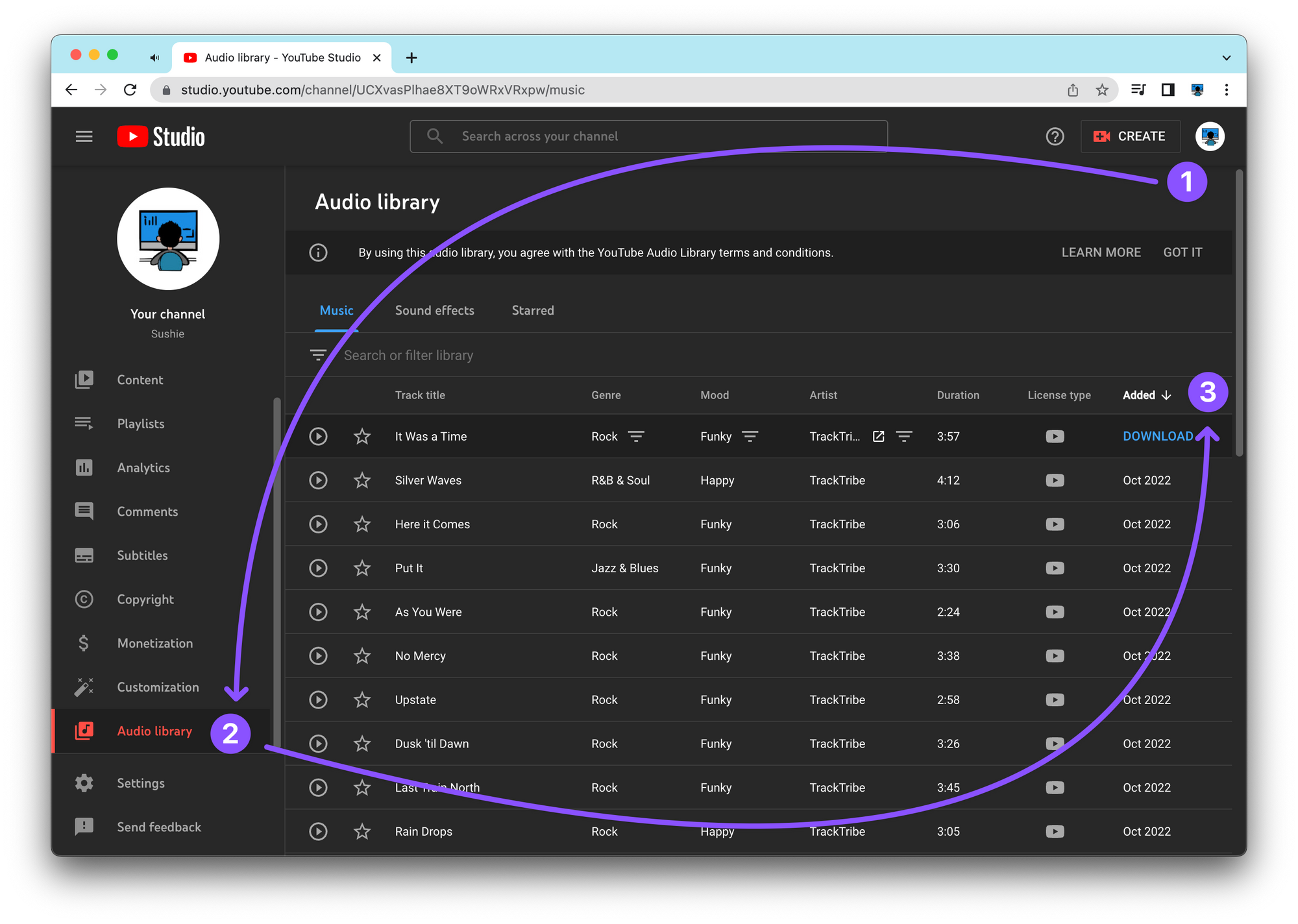The image size is (1298, 924).
Task: Switch to the Sound effects tab
Action: tap(434, 311)
